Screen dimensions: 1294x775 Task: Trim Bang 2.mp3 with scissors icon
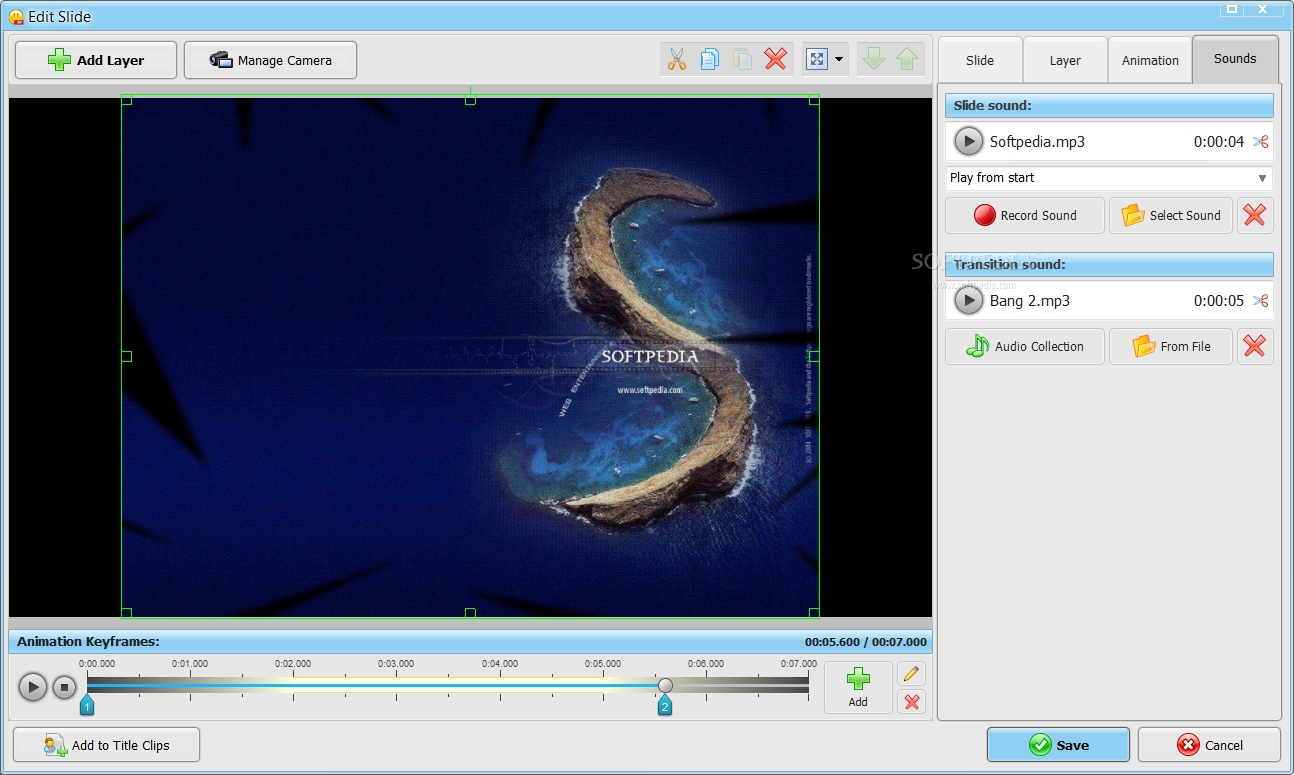click(1260, 301)
